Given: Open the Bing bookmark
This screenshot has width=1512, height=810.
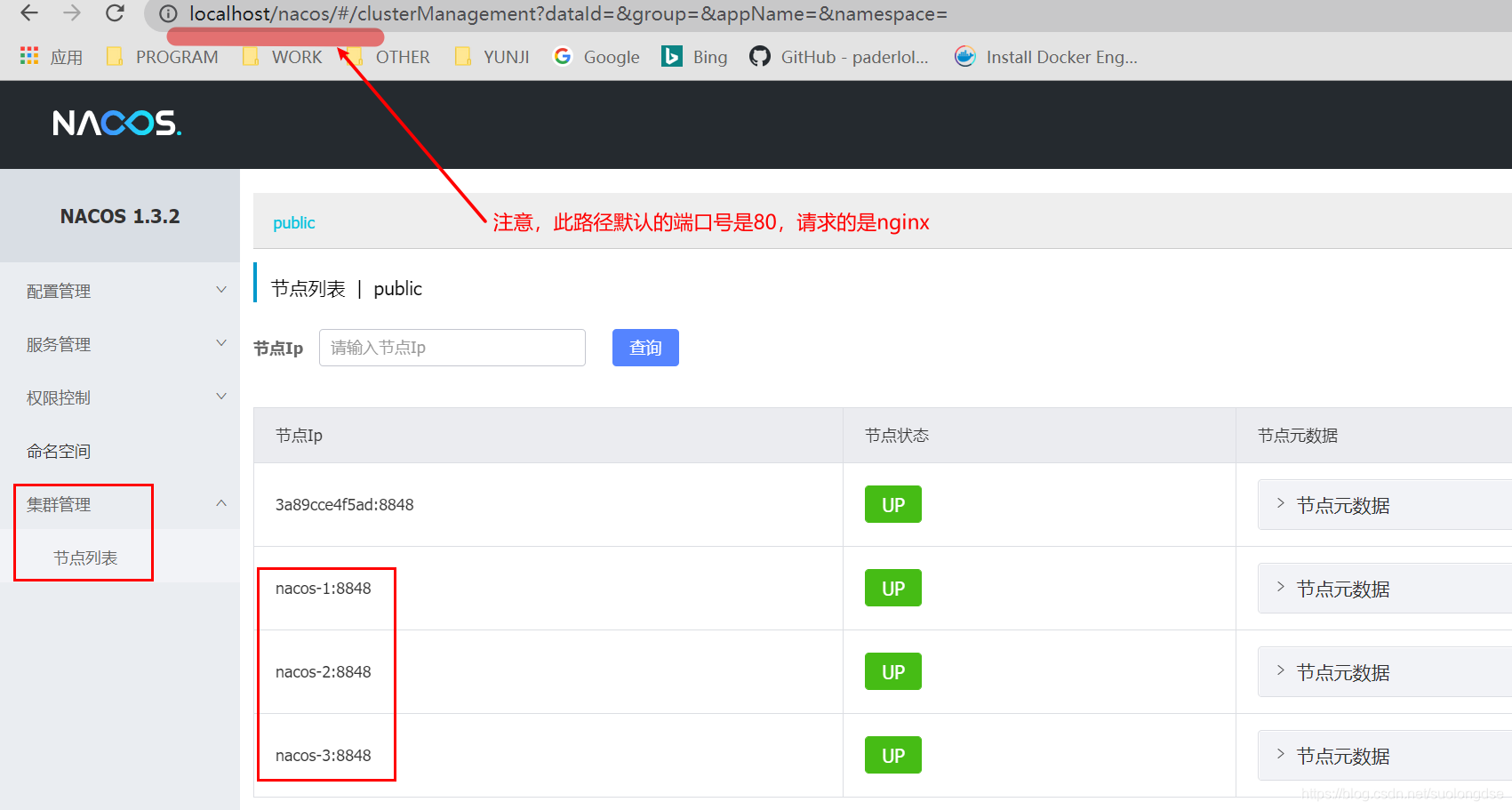Looking at the screenshot, I should [694, 57].
